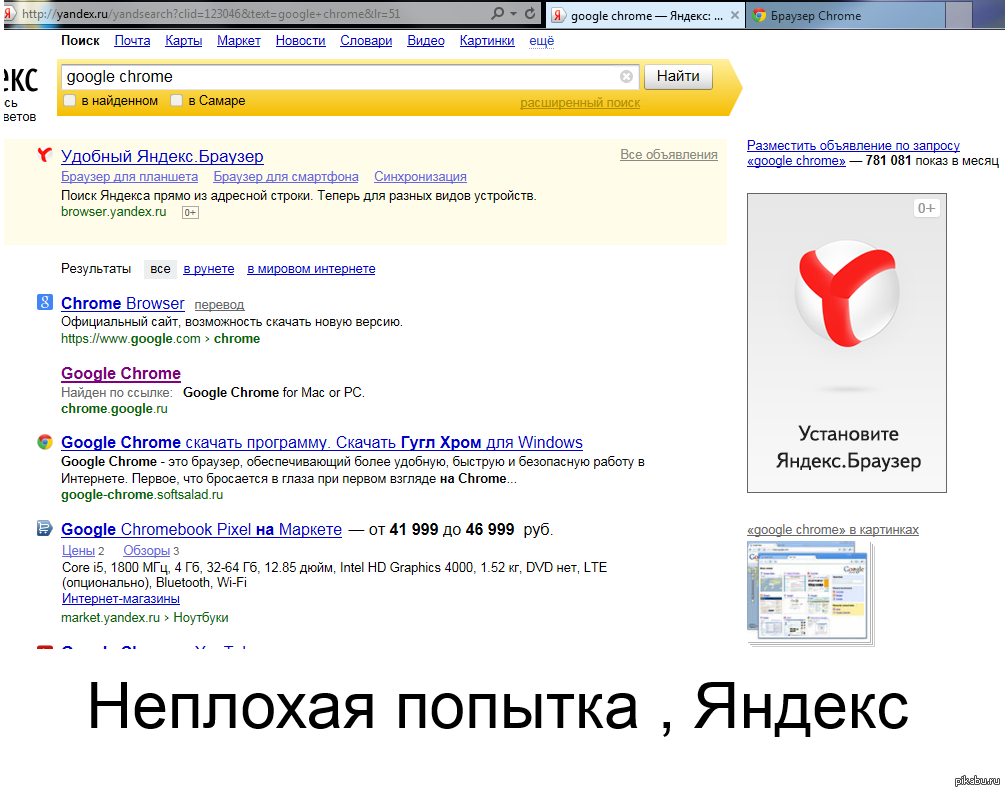This screenshot has height=792, width=1005.
Task: Open расширенный поиск link
Action: pos(580,103)
